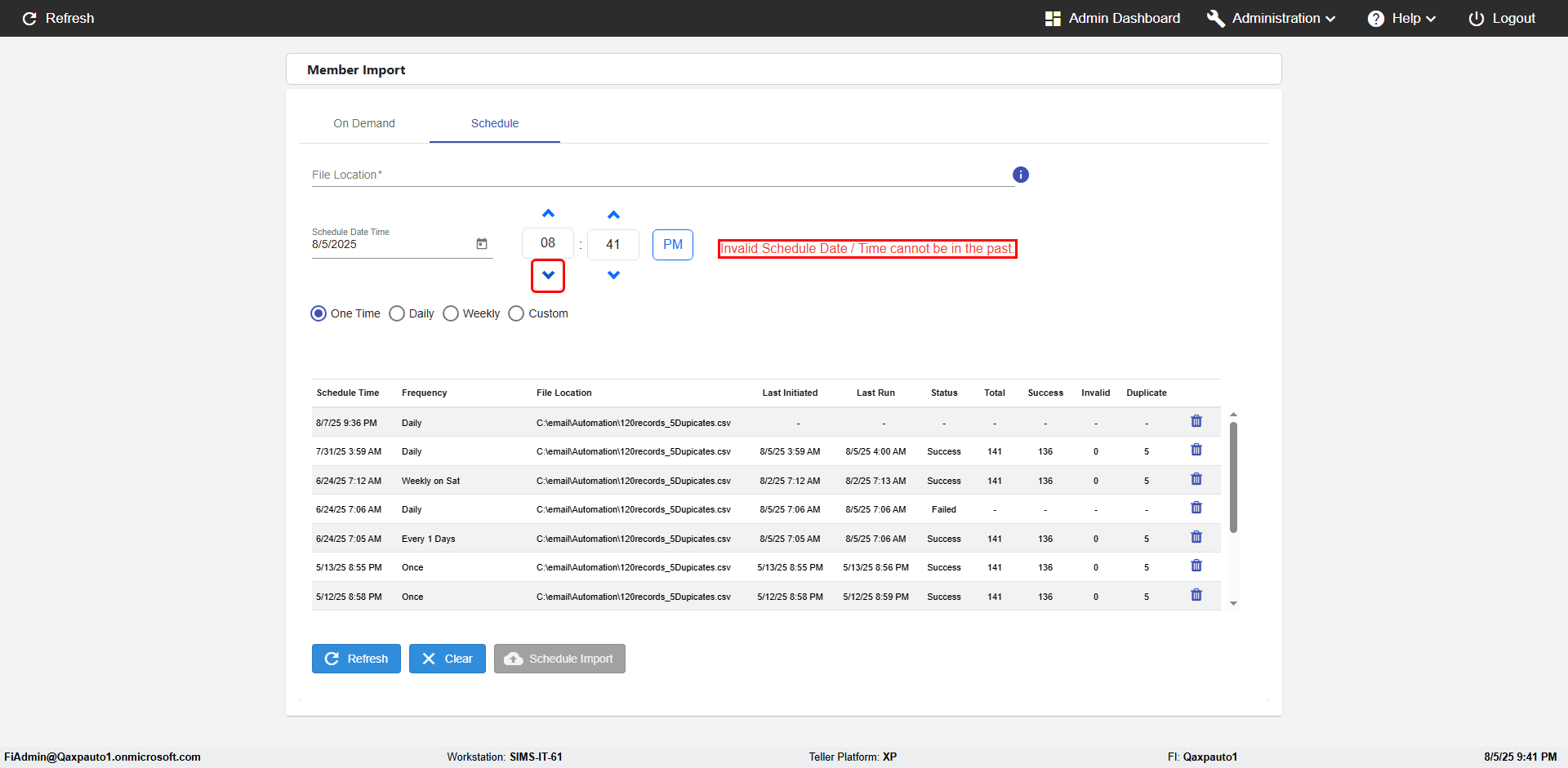The image size is (1568, 768).
Task: Switch to the On Demand tab
Action: [364, 123]
